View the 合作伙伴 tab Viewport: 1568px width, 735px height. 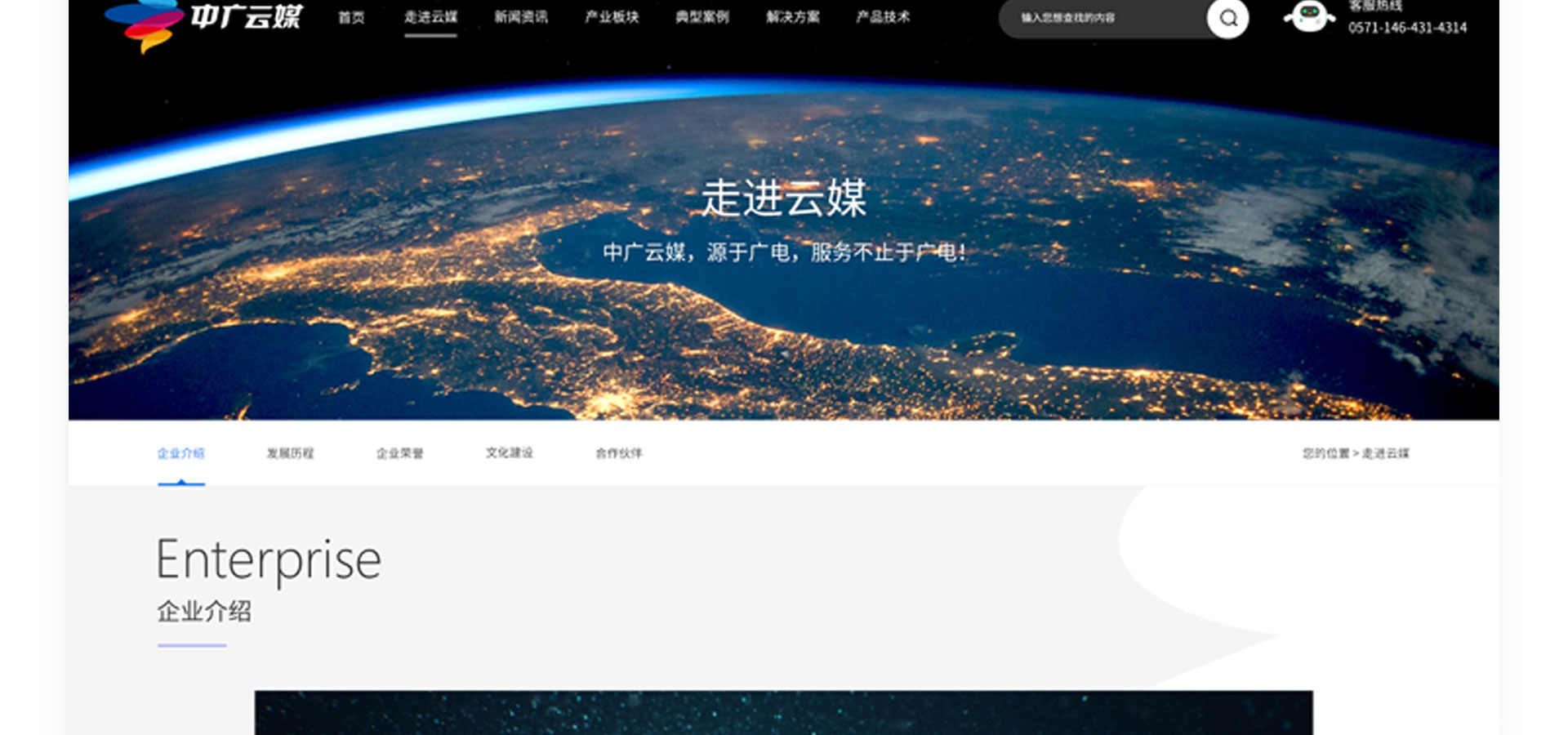pos(618,453)
